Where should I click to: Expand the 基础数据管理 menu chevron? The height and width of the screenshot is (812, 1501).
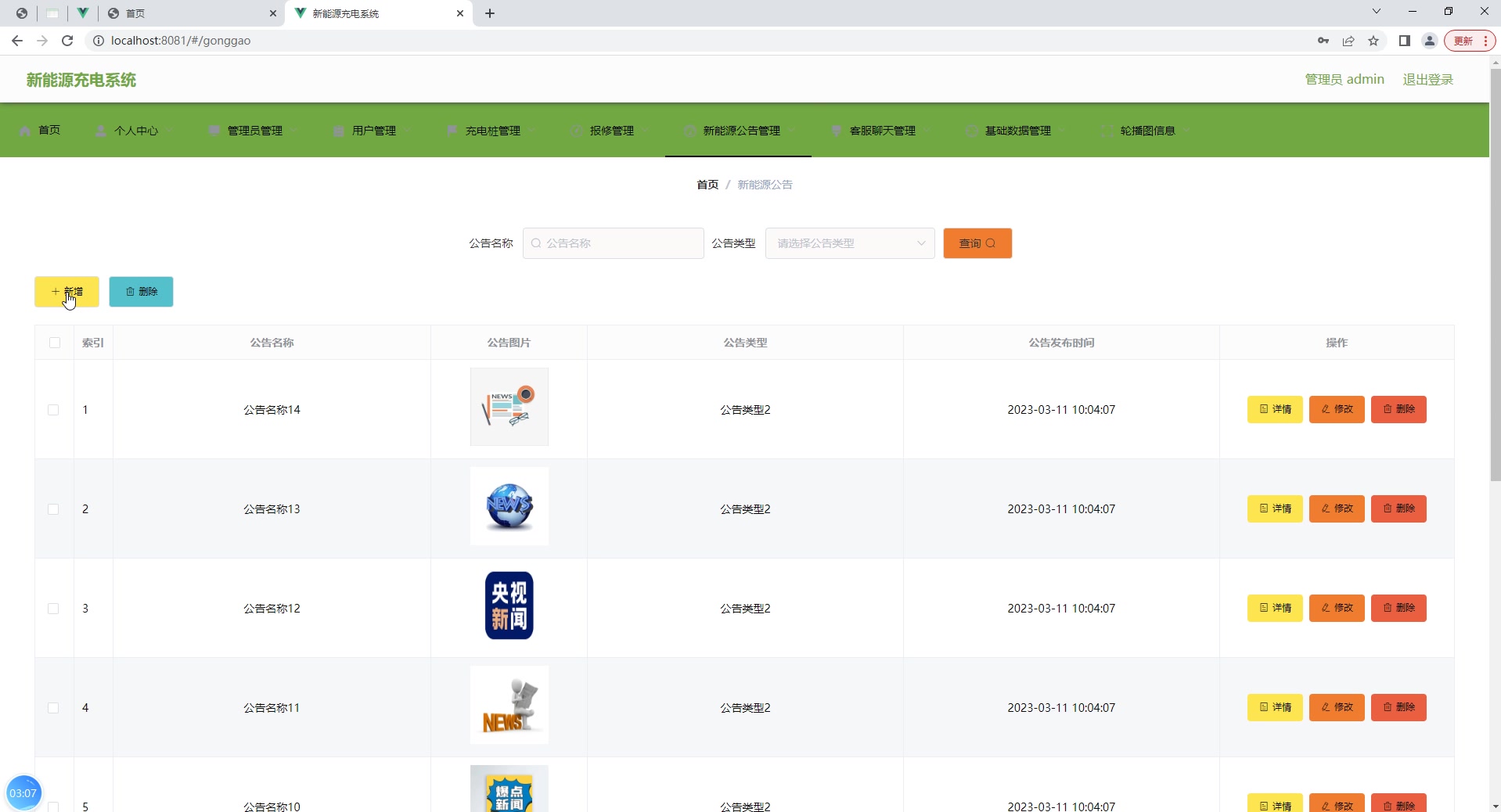point(1063,131)
